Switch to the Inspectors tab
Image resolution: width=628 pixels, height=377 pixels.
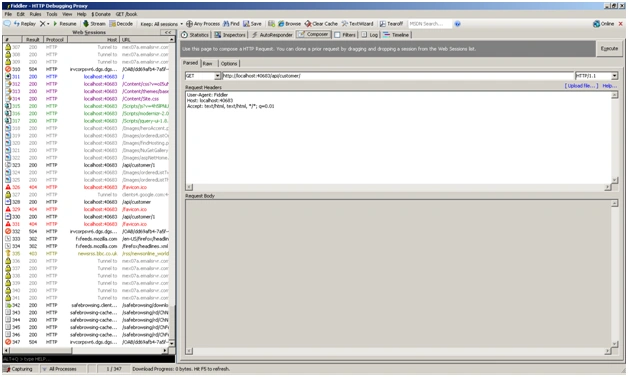coord(230,35)
